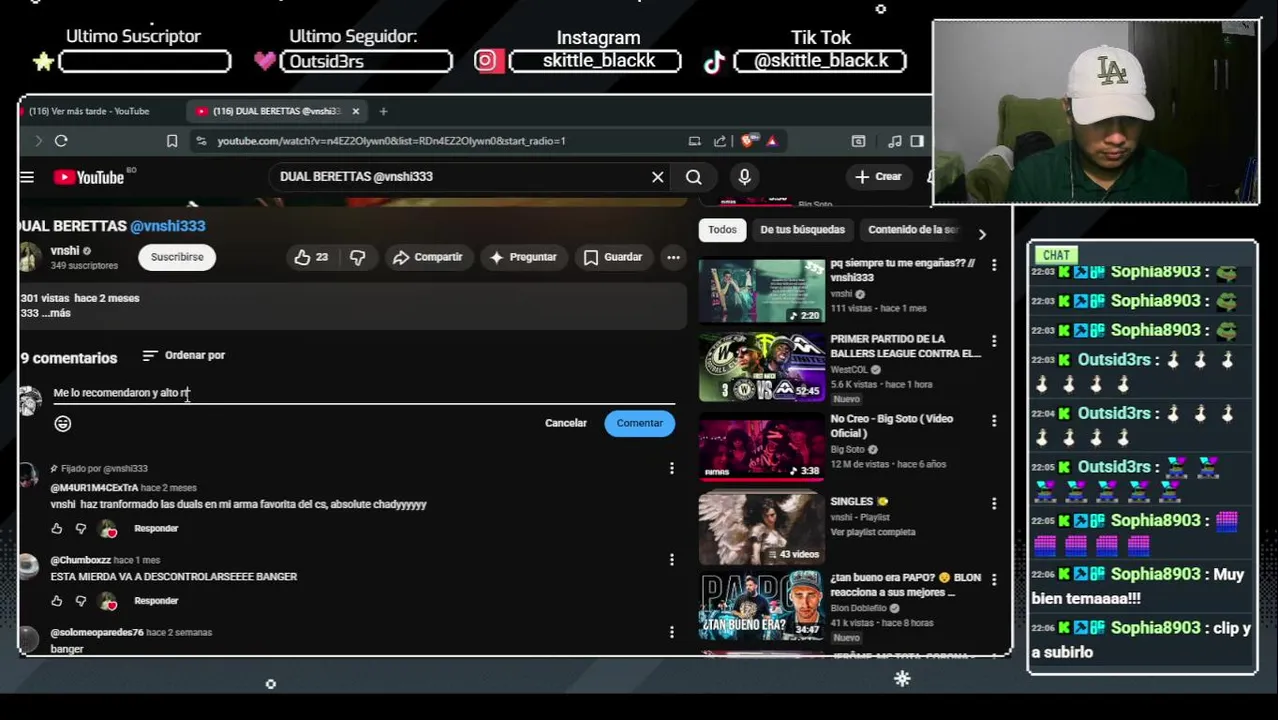1278x720 pixels.
Task: Open the Ordenar por sort menu
Action: tap(183, 355)
